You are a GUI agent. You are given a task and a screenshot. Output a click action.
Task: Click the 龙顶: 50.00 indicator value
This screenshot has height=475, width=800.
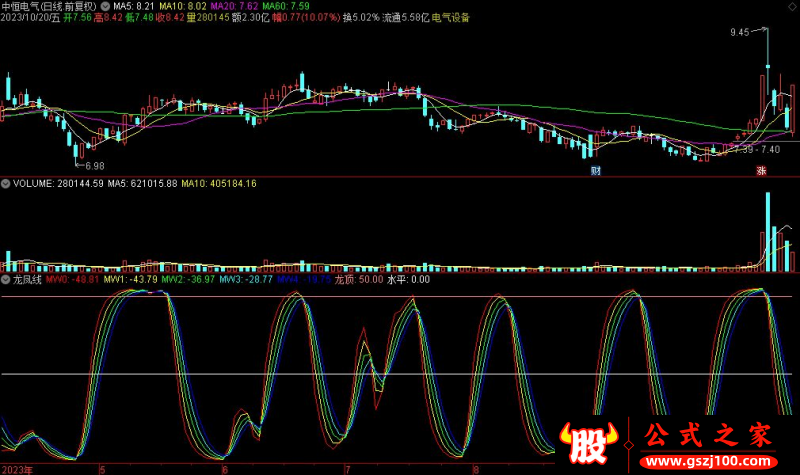(x=359, y=280)
